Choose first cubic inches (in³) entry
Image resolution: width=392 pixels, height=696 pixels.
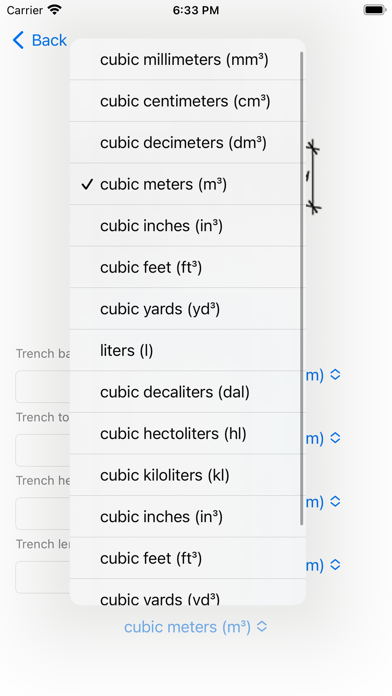click(188, 225)
